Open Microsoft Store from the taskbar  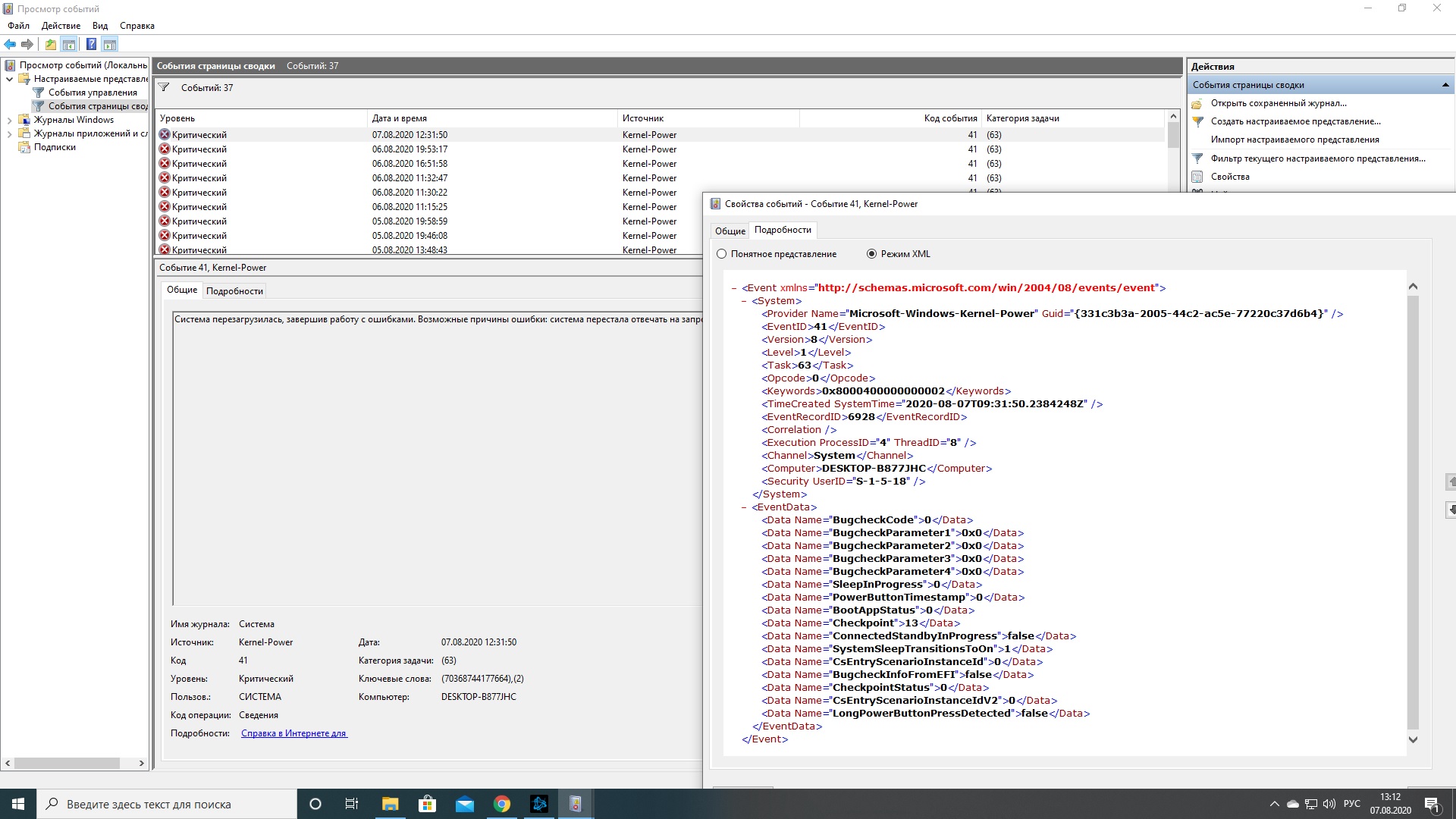point(427,804)
